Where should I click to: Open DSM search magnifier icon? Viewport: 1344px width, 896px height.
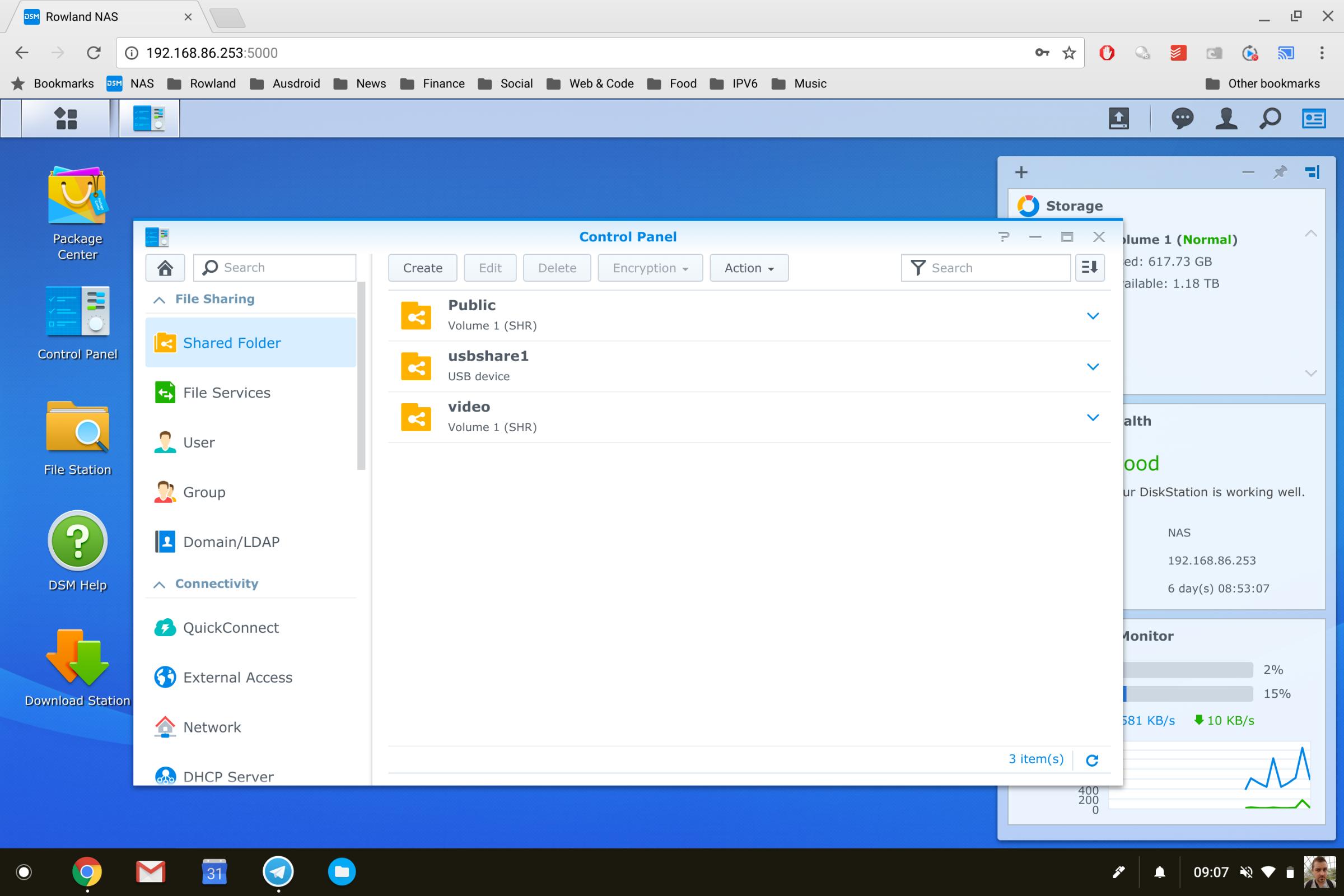click(x=1270, y=119)
